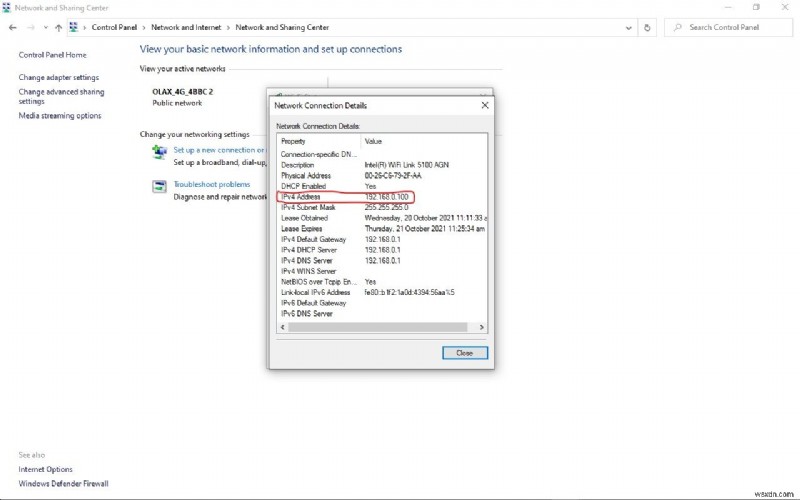
Task: Select the NetBIOS over Tcpip row
Action: pos(382,282)
